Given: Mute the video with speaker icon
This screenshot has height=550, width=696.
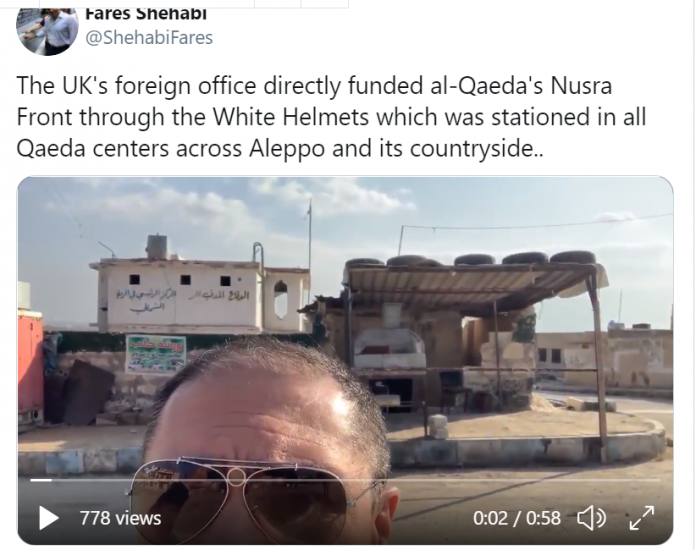Looking at the screenshot, I should click(591, 518).
